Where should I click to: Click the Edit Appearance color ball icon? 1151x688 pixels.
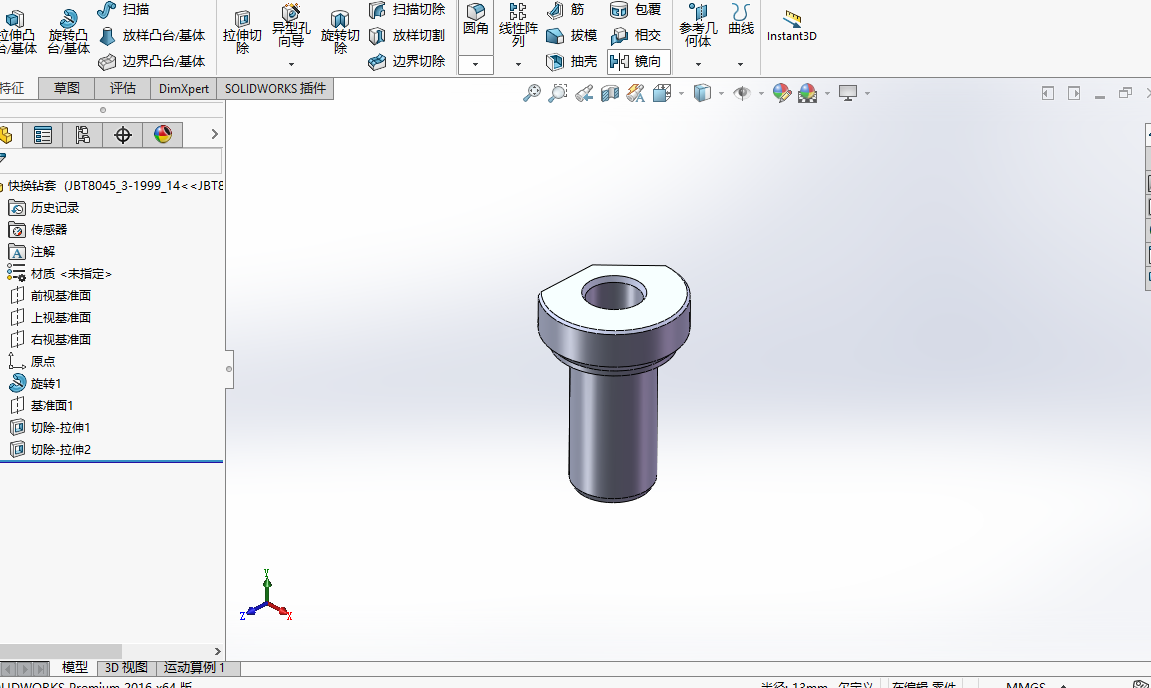782,93
